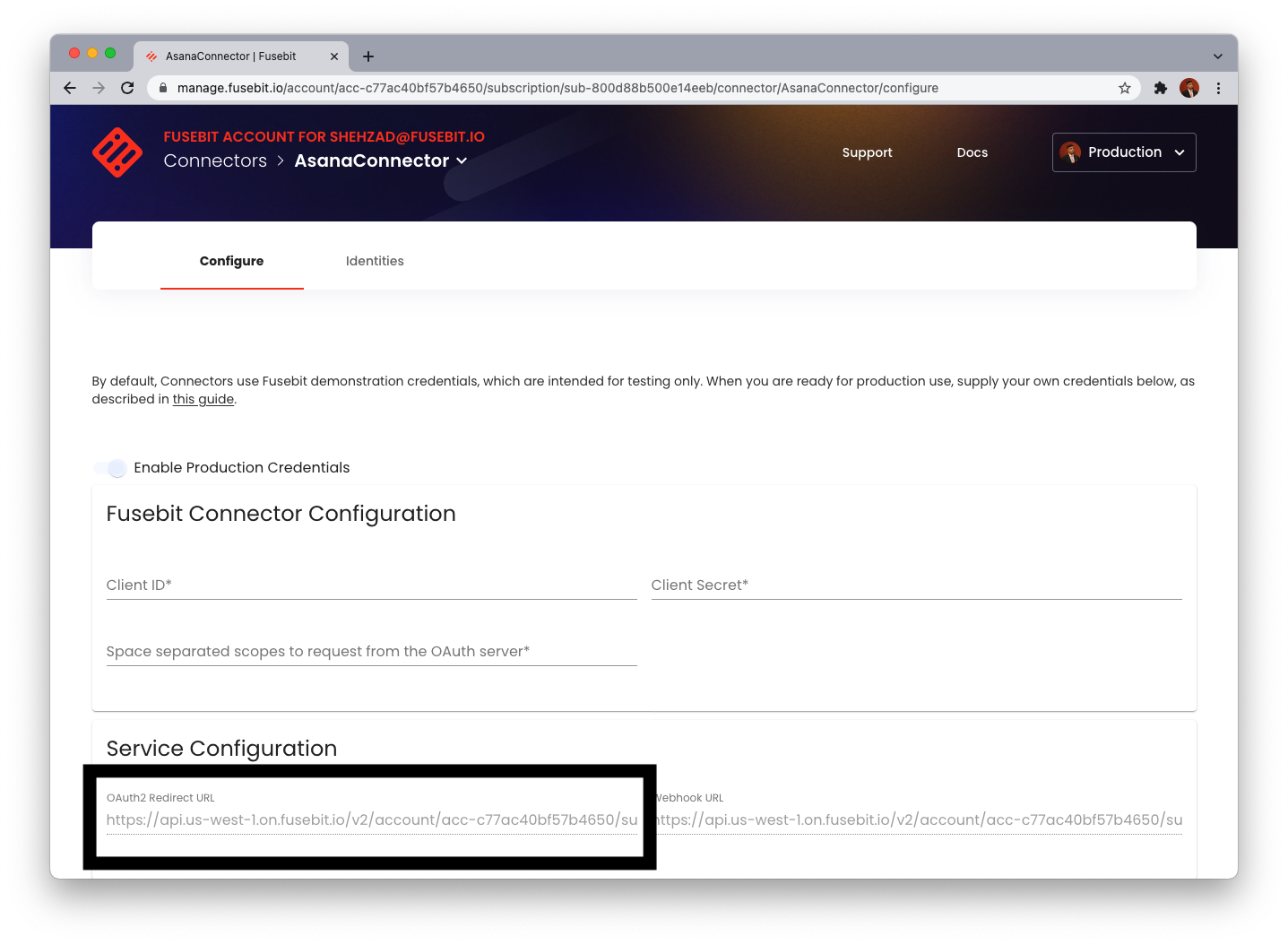Click 'Fusebit Connector Configuration' heading
Viewport: 1288px width, 945px height.
coord(281,514)
